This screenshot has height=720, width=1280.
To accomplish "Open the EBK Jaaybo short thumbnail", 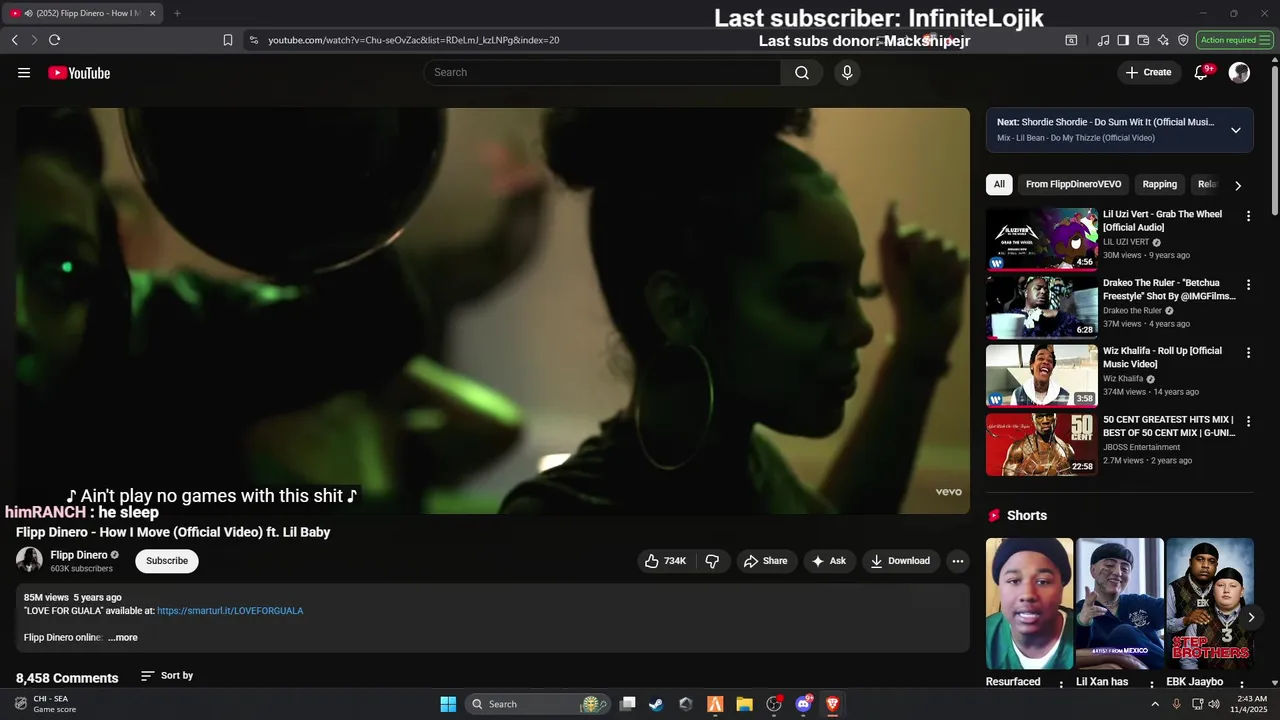I will (1210, 604).
